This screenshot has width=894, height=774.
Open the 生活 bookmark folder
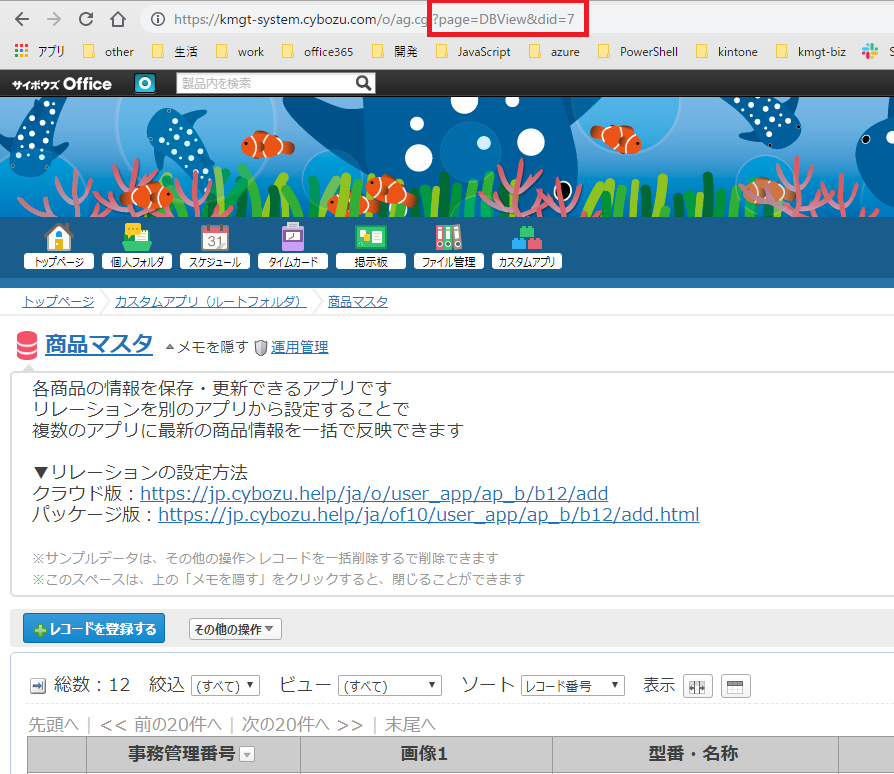tap(175, 52)
